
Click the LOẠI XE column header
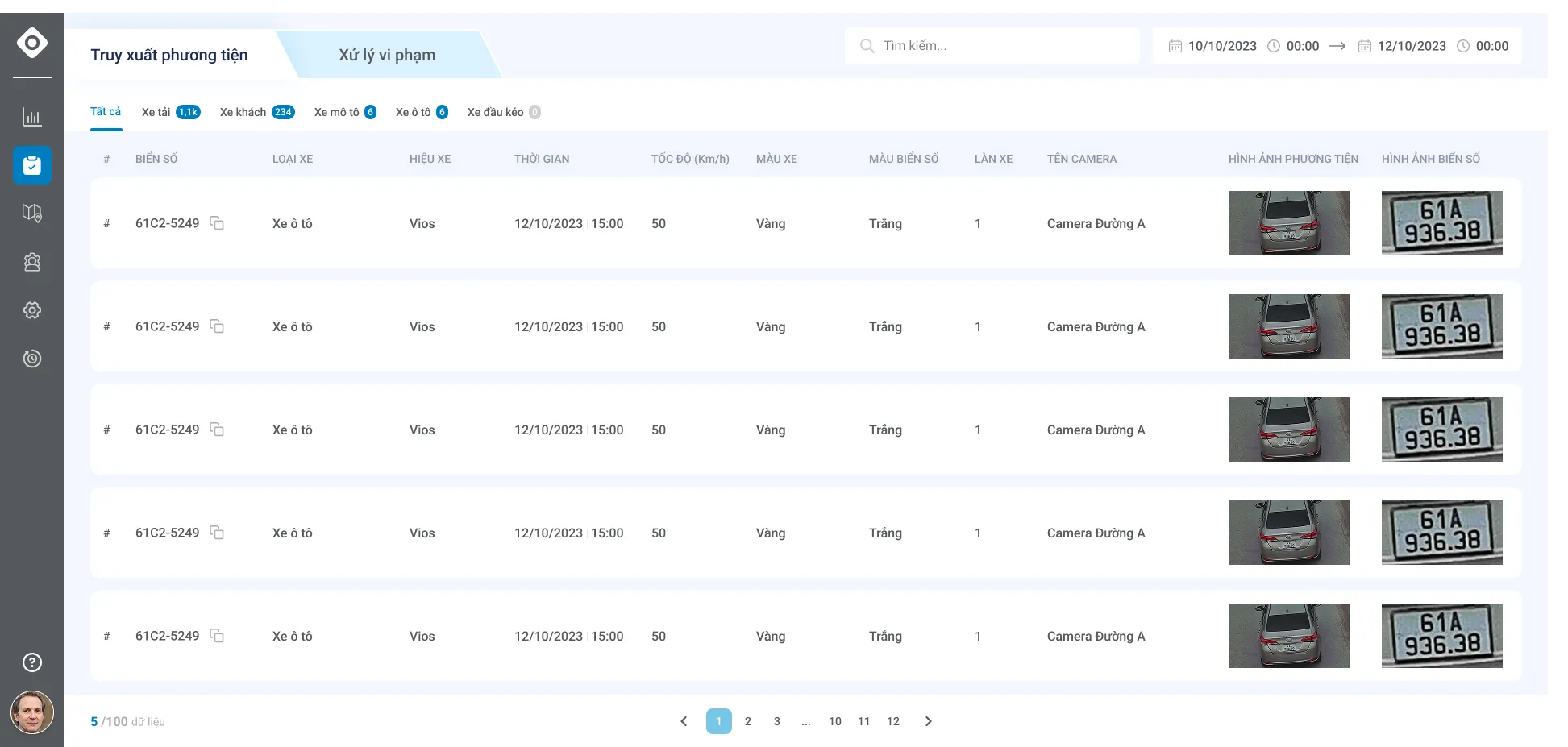[x=293, y=159]
